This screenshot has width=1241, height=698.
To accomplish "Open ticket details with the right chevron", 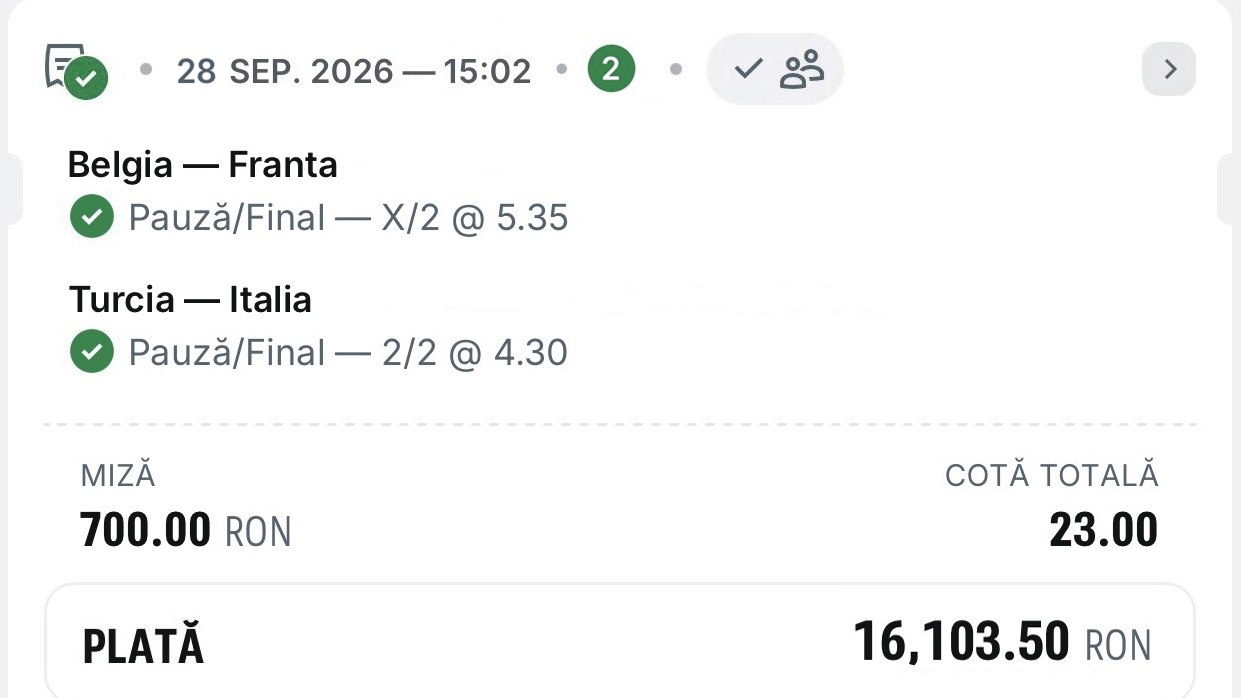I will click(1169, 69).
